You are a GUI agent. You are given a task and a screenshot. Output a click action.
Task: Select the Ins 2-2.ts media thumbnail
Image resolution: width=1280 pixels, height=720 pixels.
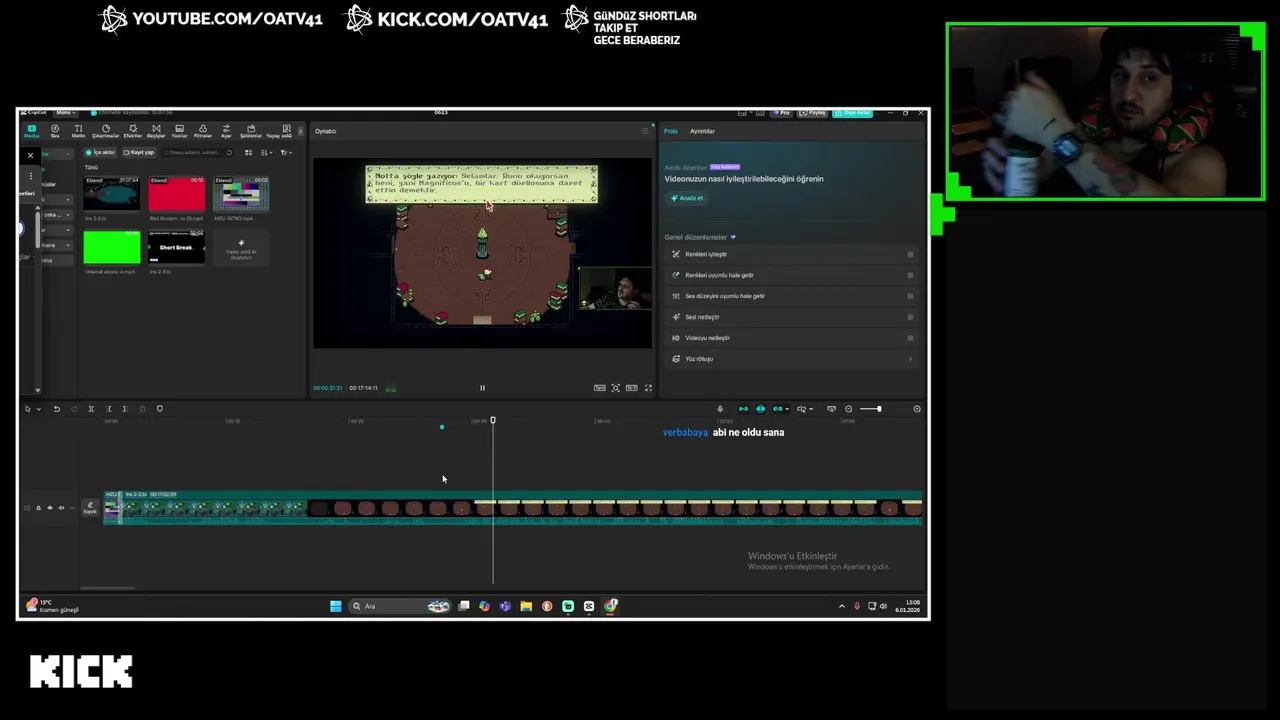pos(112,193)
